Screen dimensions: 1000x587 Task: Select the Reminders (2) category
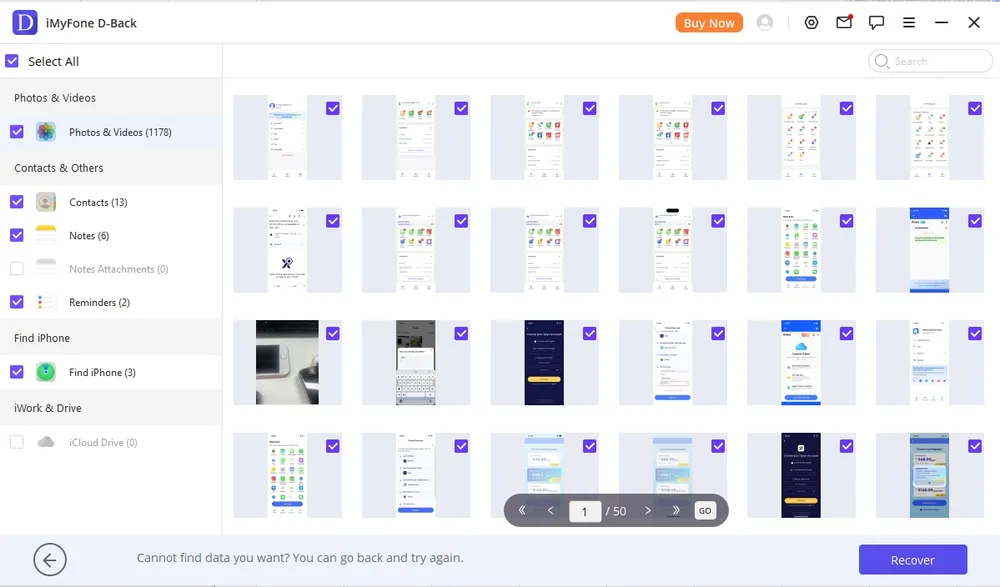tap(111, 302)
